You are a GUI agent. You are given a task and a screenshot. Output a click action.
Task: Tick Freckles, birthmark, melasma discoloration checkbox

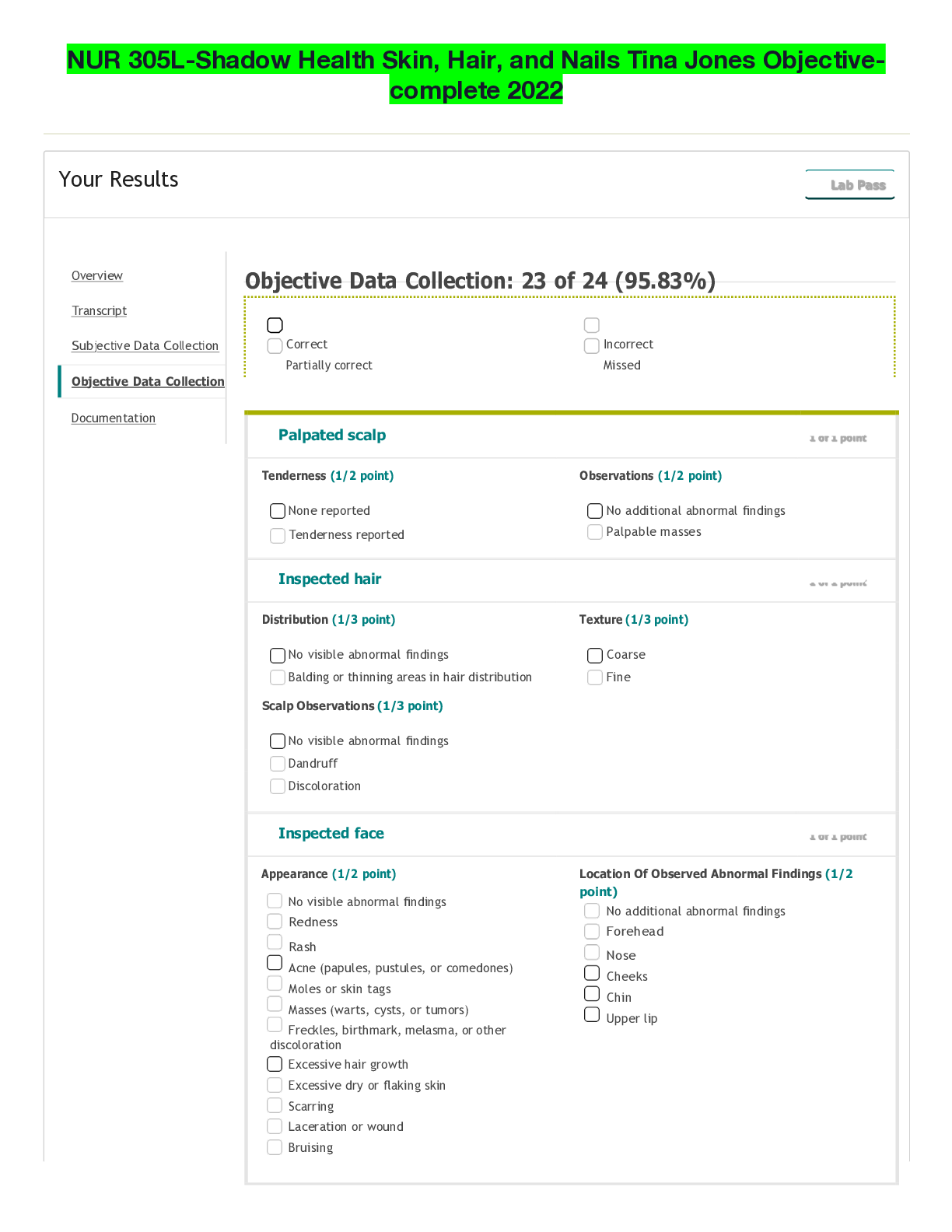pyautogui.click(x=275, y=1025)
